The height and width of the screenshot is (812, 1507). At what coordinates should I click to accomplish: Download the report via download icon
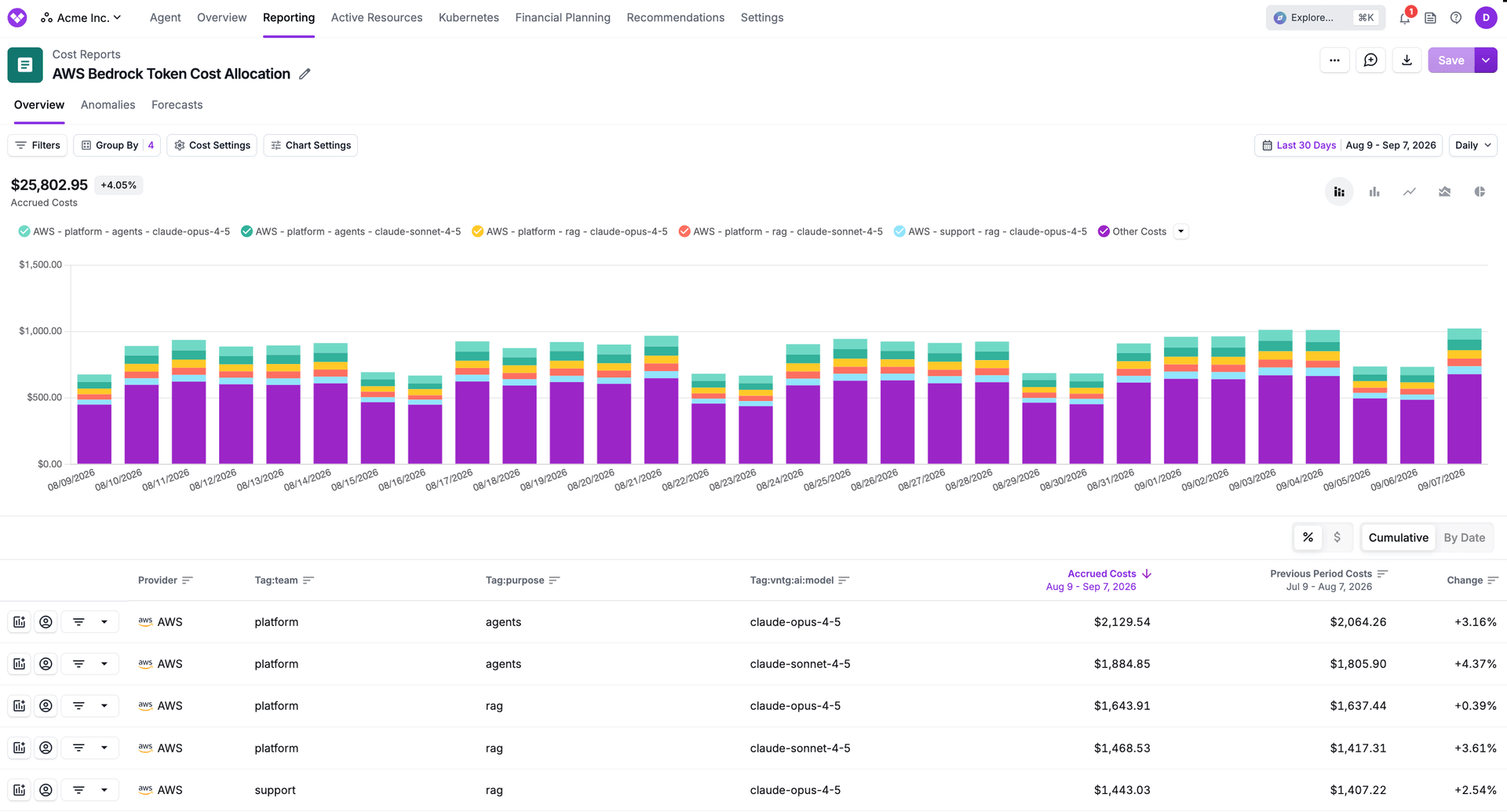pyautogui.click(x=1407, y=60)
